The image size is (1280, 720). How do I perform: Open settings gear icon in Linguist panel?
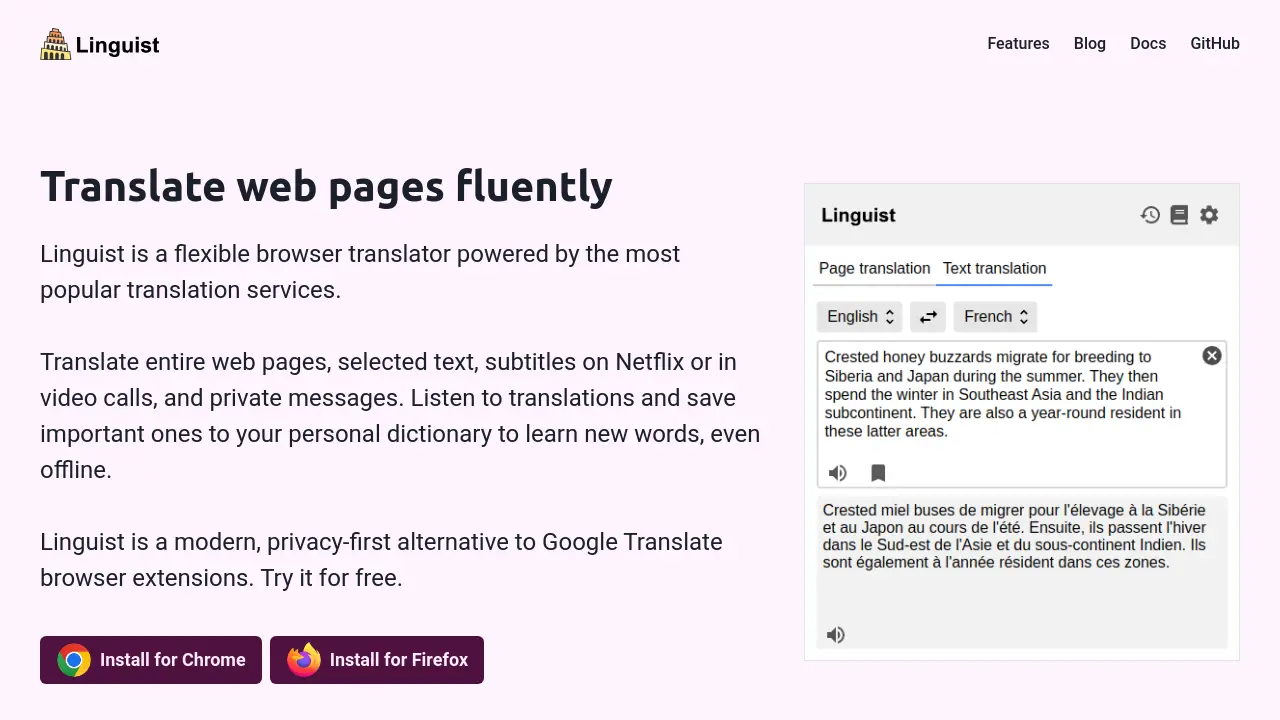(x=1209, y=215)
